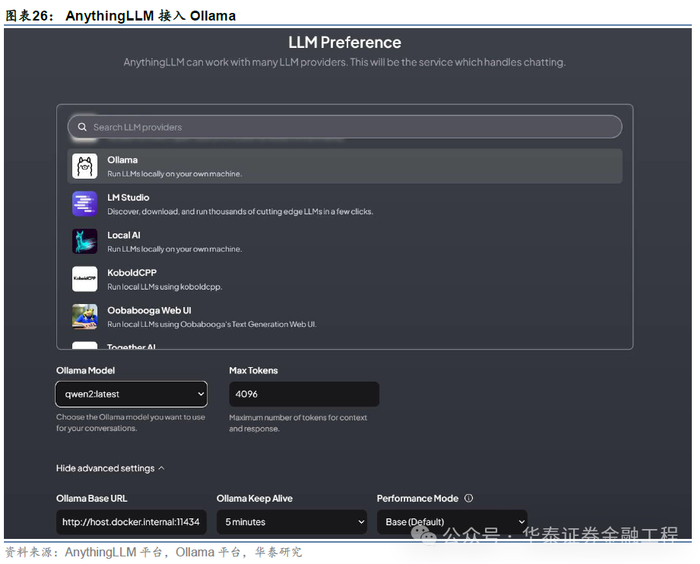This screenshot has height=564, width=700.
Task: Click the Ollama Model label
Action: [86, 370]
